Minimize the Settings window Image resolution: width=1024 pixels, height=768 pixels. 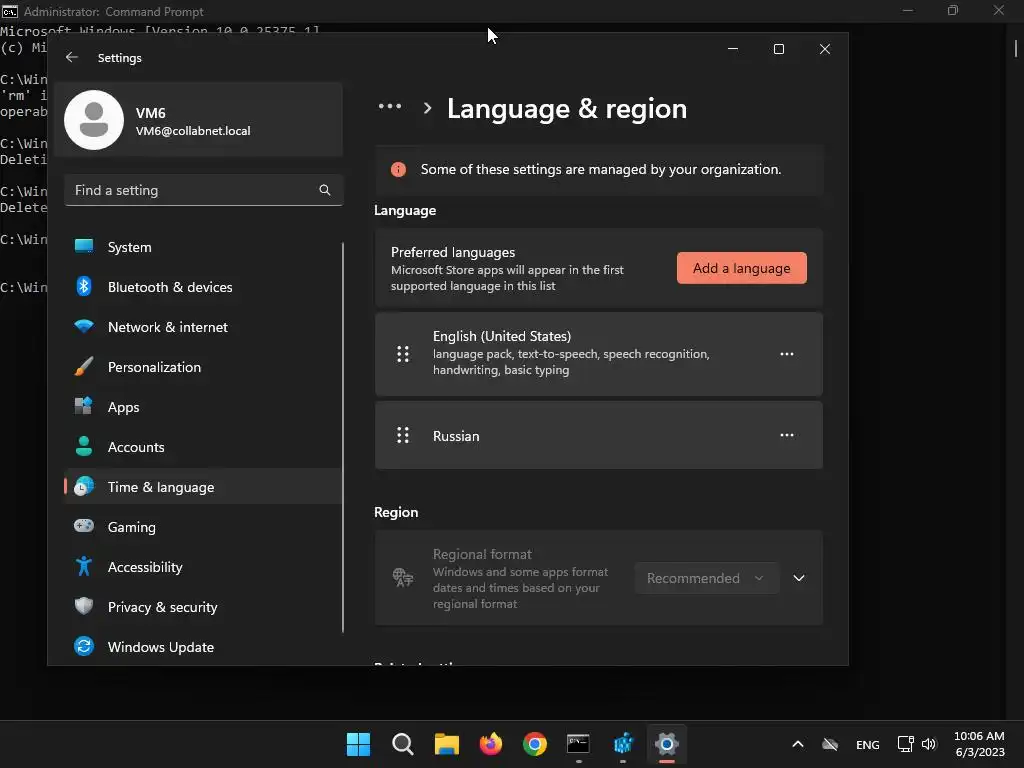tap(733, 49)
